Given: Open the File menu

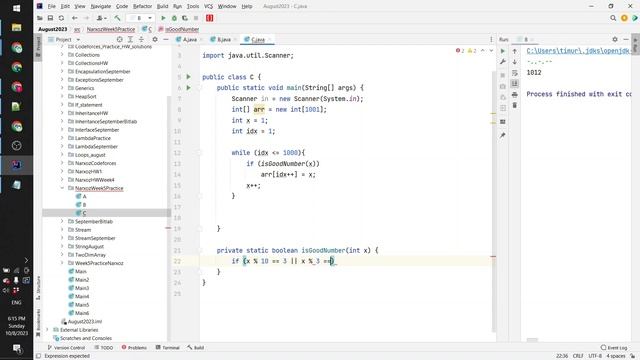Looking at the screenshot, I should (x=51, y=6).
